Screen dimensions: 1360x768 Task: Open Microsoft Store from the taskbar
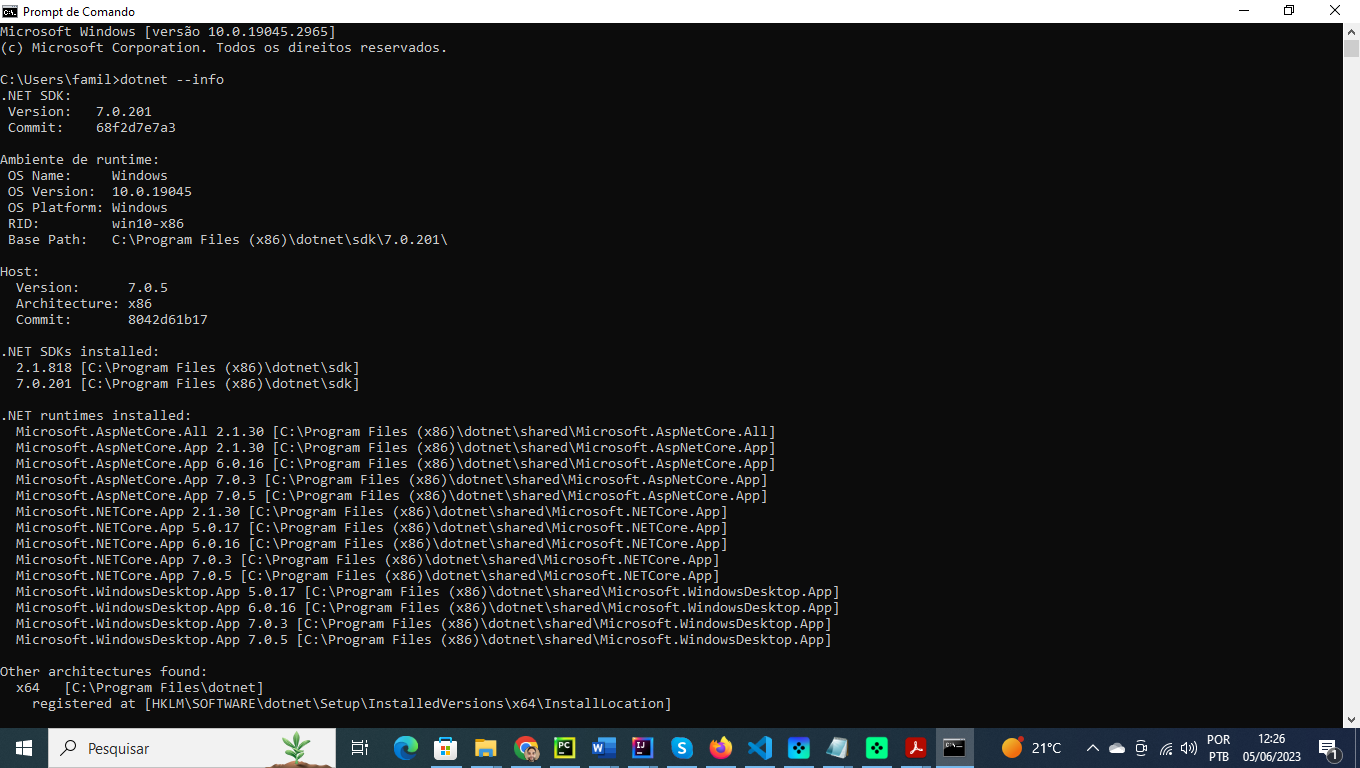click(x=446, y=747)
